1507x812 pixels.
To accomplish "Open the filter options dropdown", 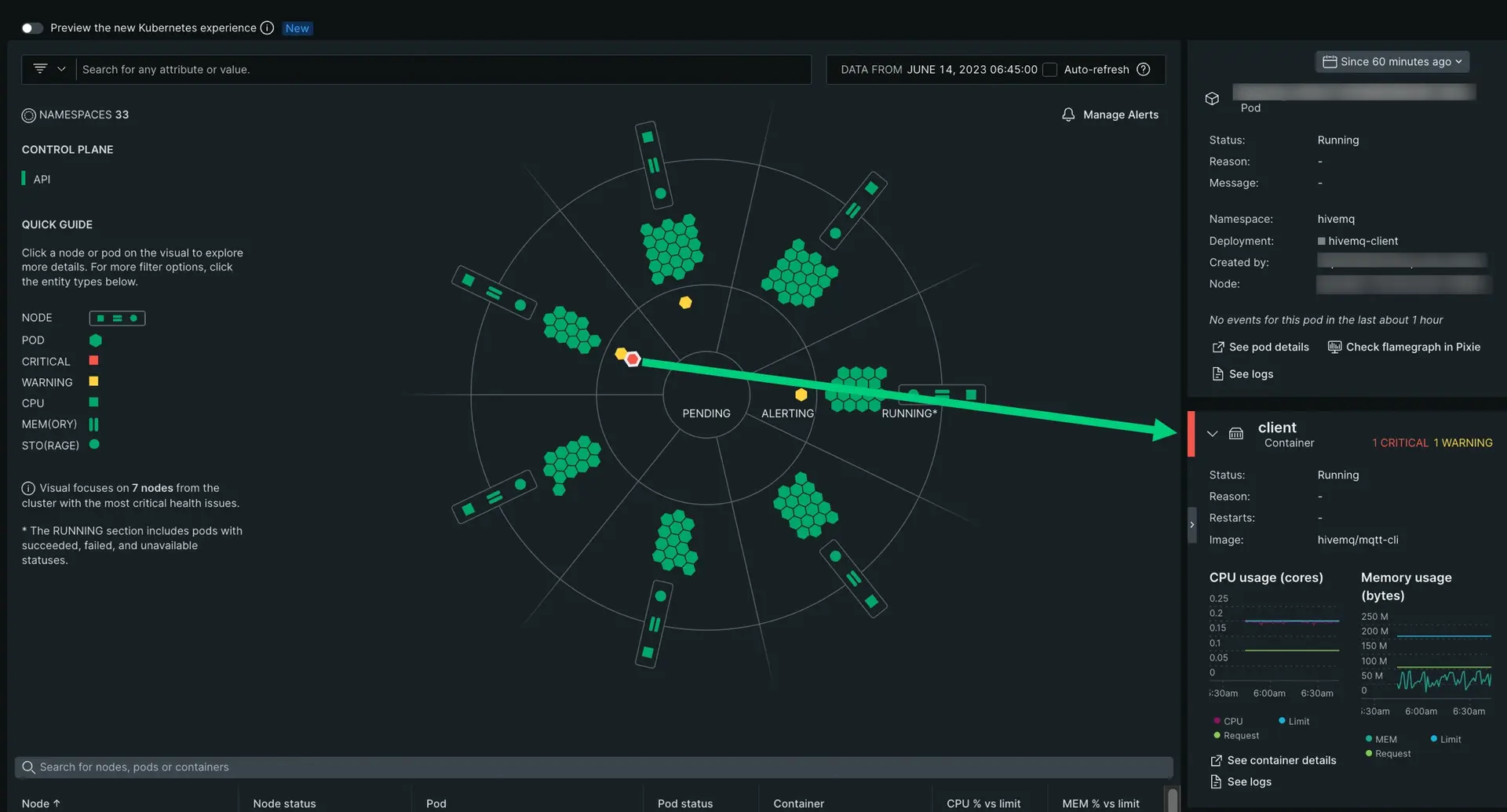I will tap(49, 70).
